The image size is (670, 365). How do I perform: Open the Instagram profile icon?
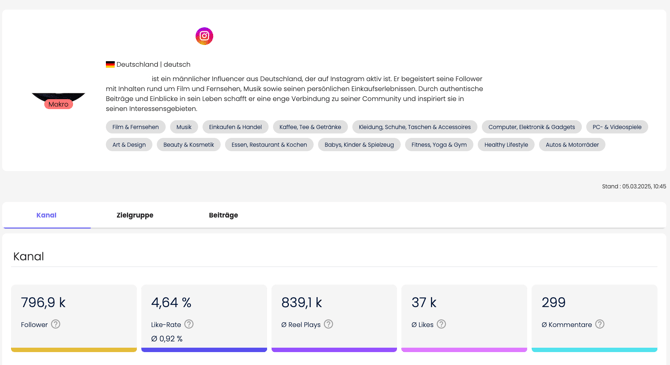[204, 36]
